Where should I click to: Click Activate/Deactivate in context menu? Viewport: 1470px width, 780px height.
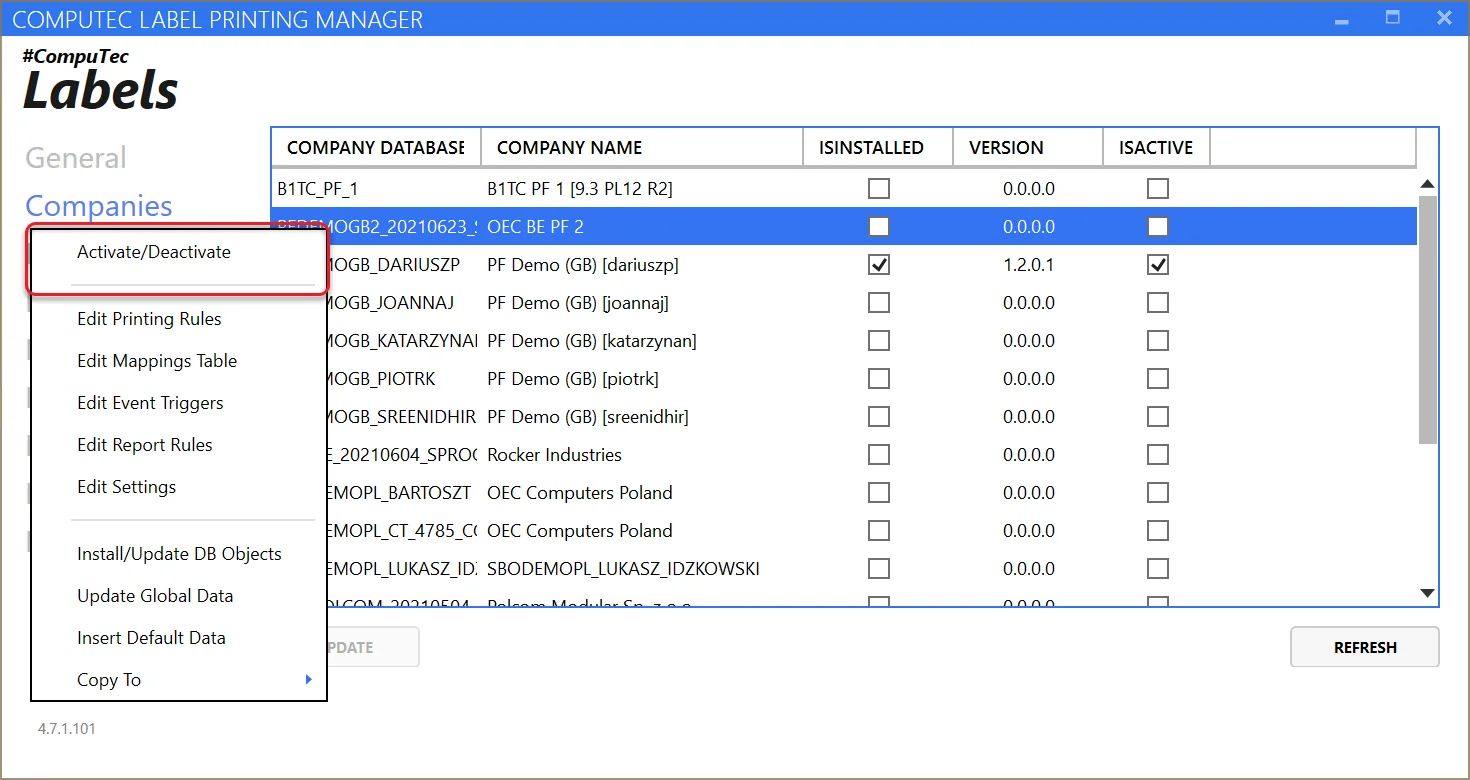[154, 252]
